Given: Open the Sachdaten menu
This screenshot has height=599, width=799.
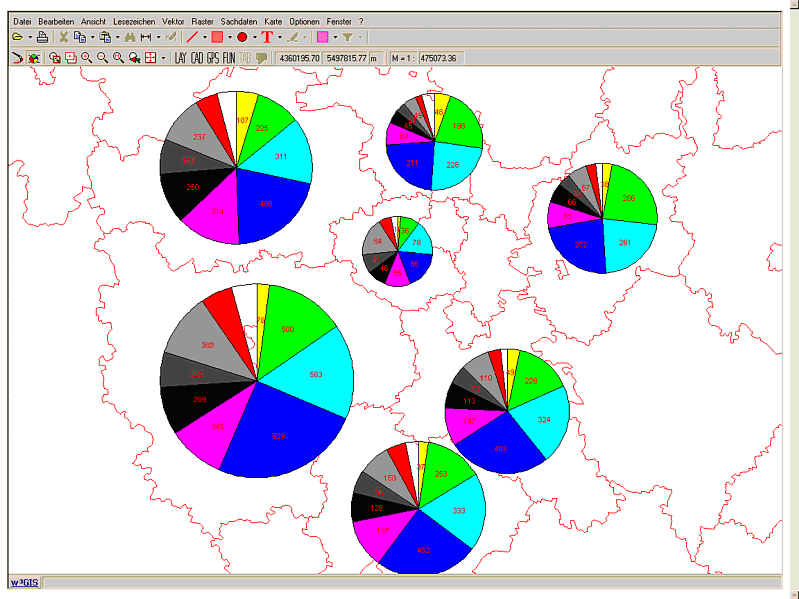Looking at the screenshot, I should (x=238, y=21).
